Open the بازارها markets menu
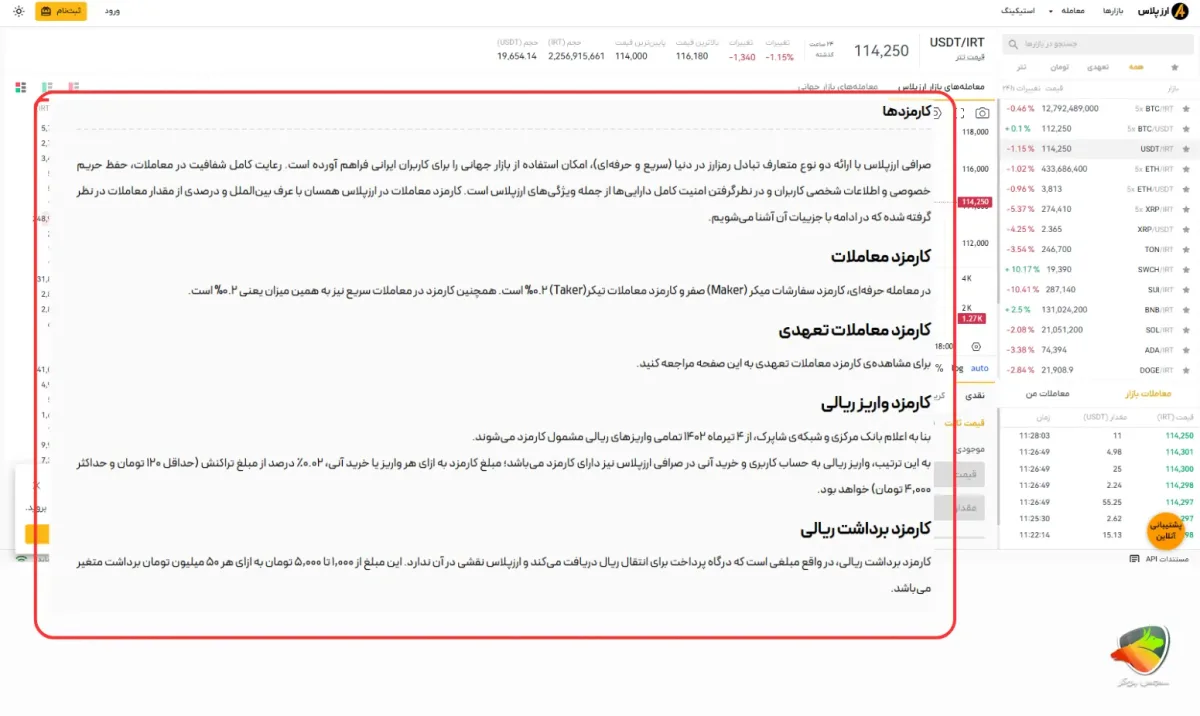The image size is (1200, 716). pos(1113,11)
